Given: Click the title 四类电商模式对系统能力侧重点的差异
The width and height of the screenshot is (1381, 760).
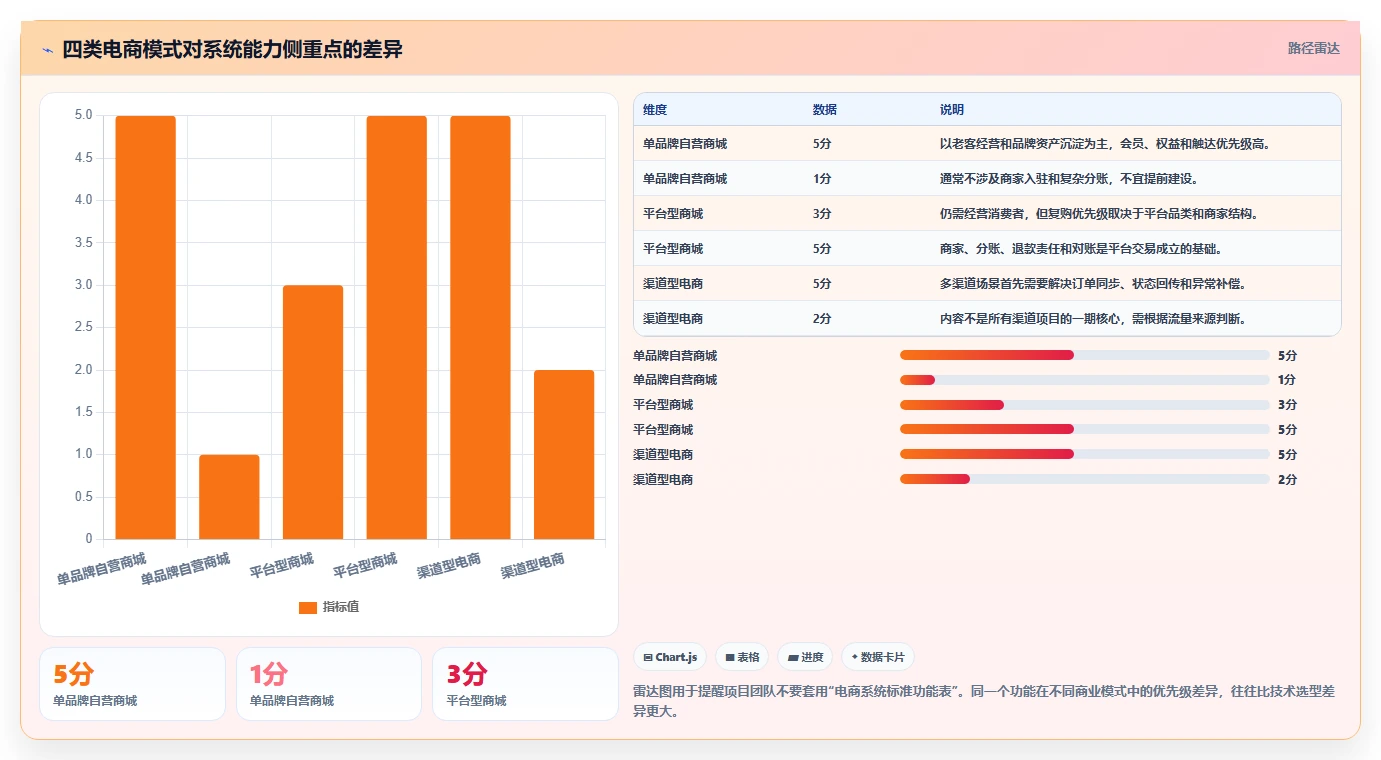Looking at the screenshot, I should click(x=232, y=49).
